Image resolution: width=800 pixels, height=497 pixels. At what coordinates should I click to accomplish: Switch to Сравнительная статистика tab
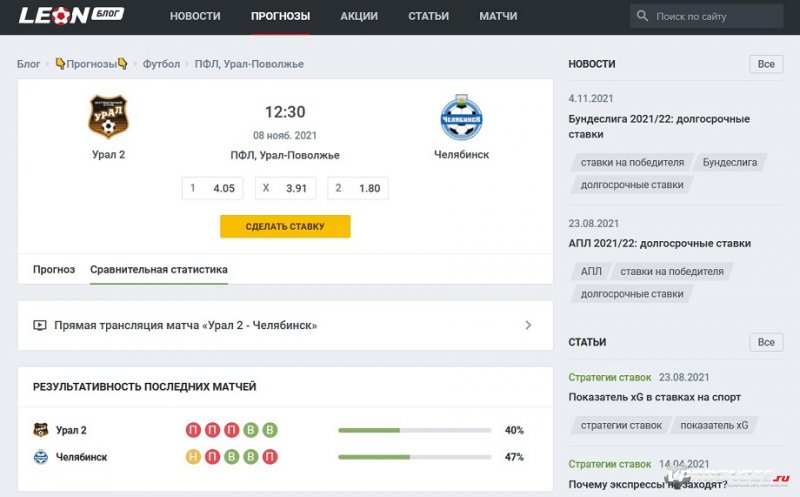pos(159,269)
